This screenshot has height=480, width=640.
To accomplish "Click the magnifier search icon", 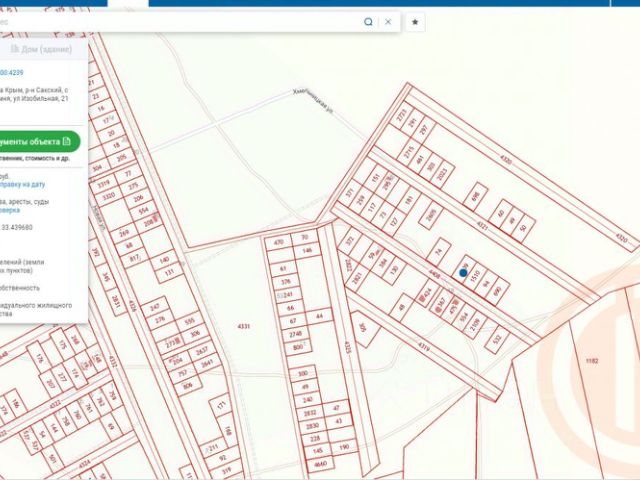I will (368, 22).
